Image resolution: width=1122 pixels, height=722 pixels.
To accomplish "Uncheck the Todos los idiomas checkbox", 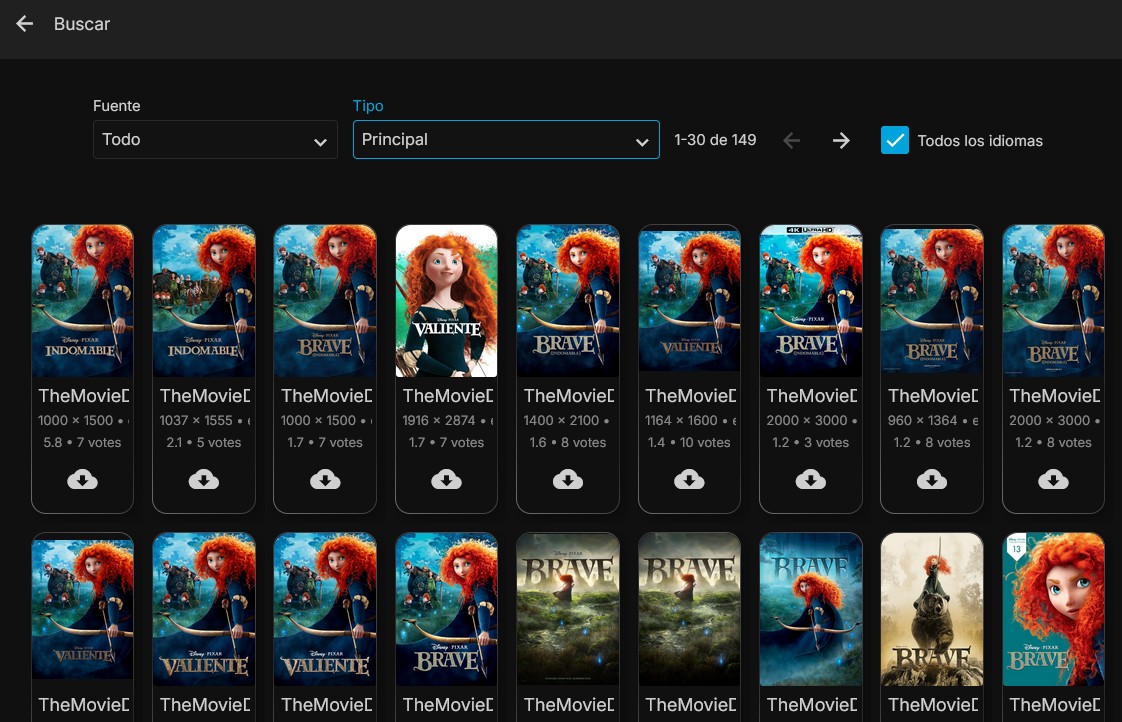I will point(894,140).
